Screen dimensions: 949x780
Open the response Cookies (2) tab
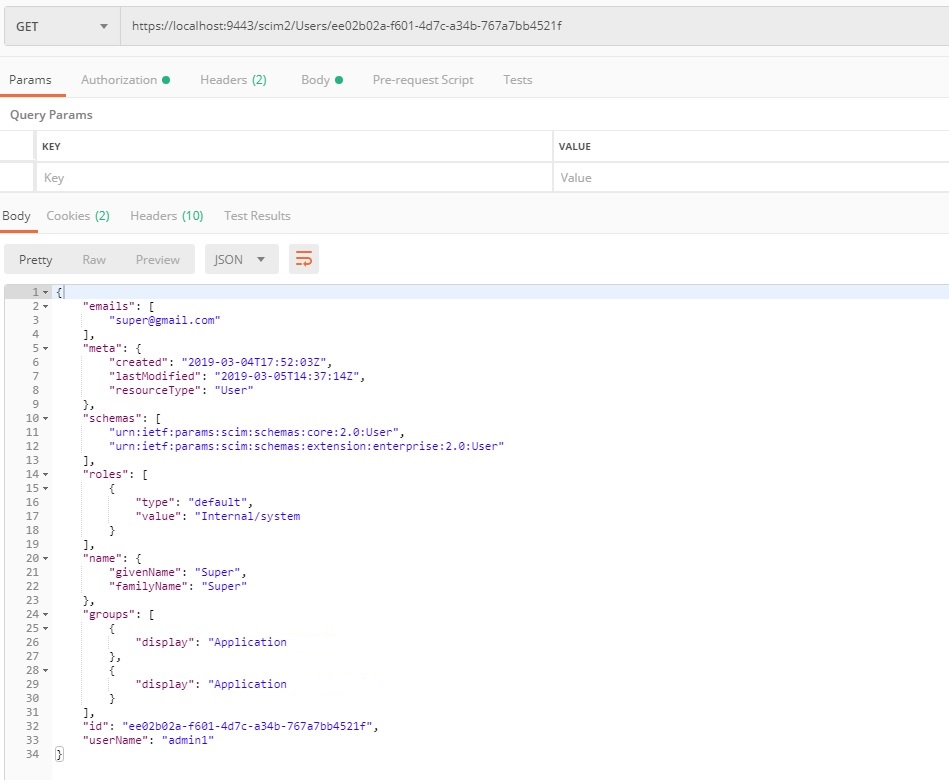tap(78, 216)
